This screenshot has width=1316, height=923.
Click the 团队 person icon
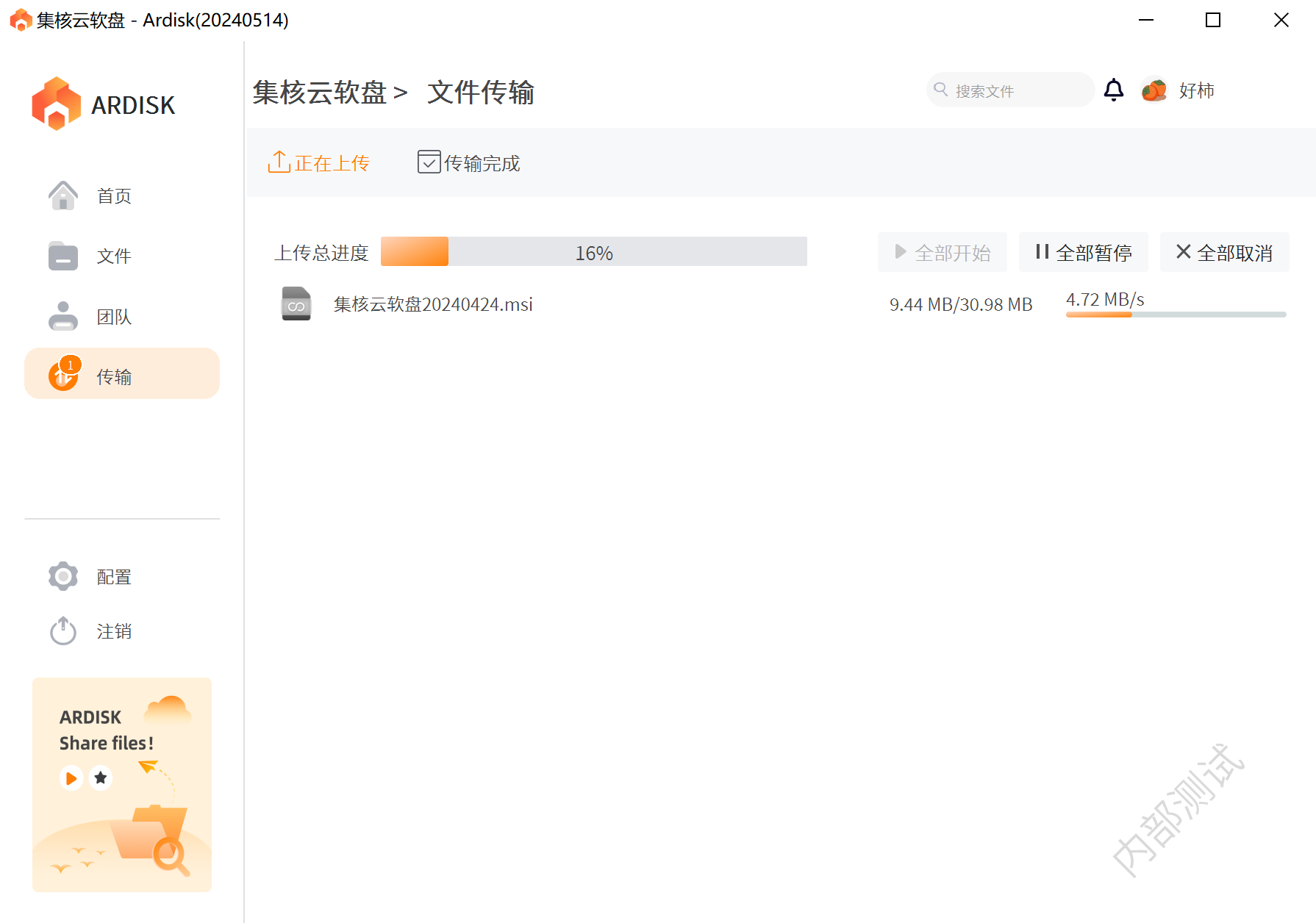click(x=63, y=316)
